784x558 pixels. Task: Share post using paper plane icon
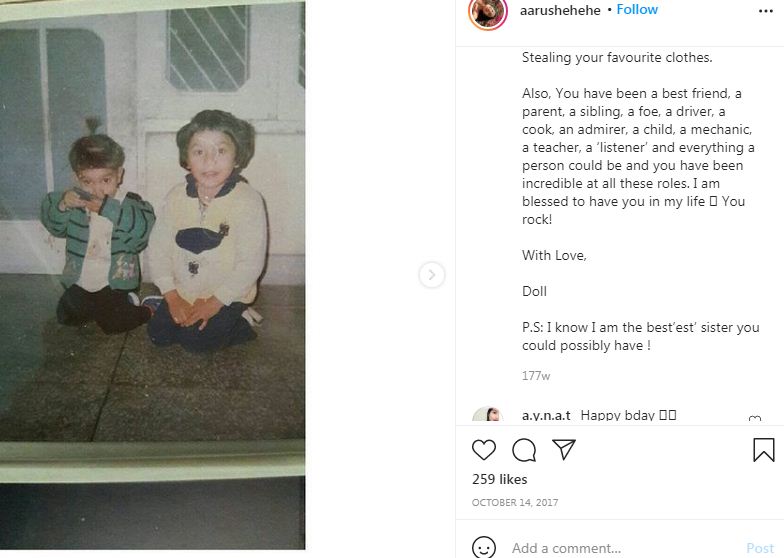pos(564,449)
